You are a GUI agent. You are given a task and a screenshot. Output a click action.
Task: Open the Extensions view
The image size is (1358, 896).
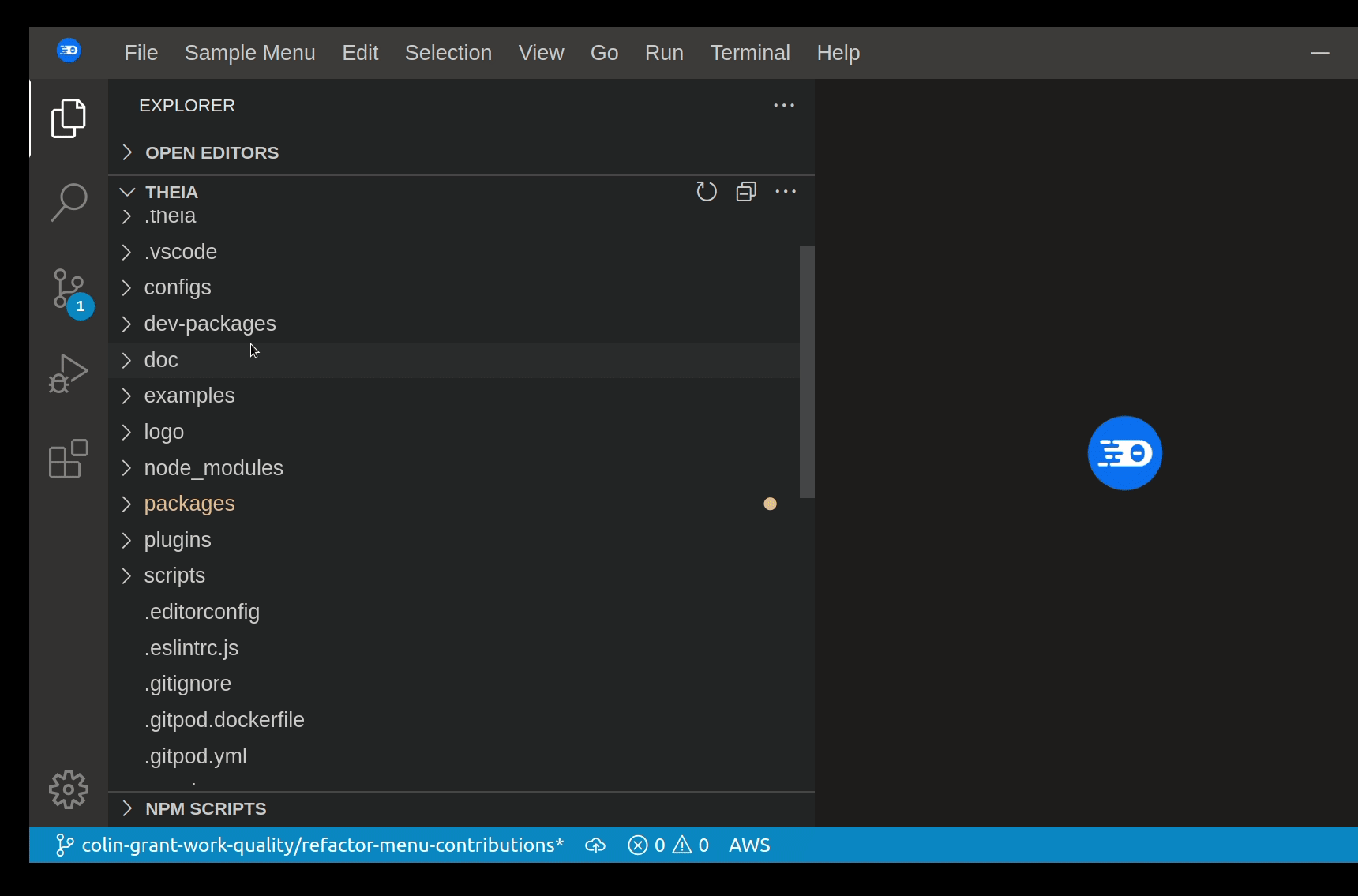coord(69,459)
